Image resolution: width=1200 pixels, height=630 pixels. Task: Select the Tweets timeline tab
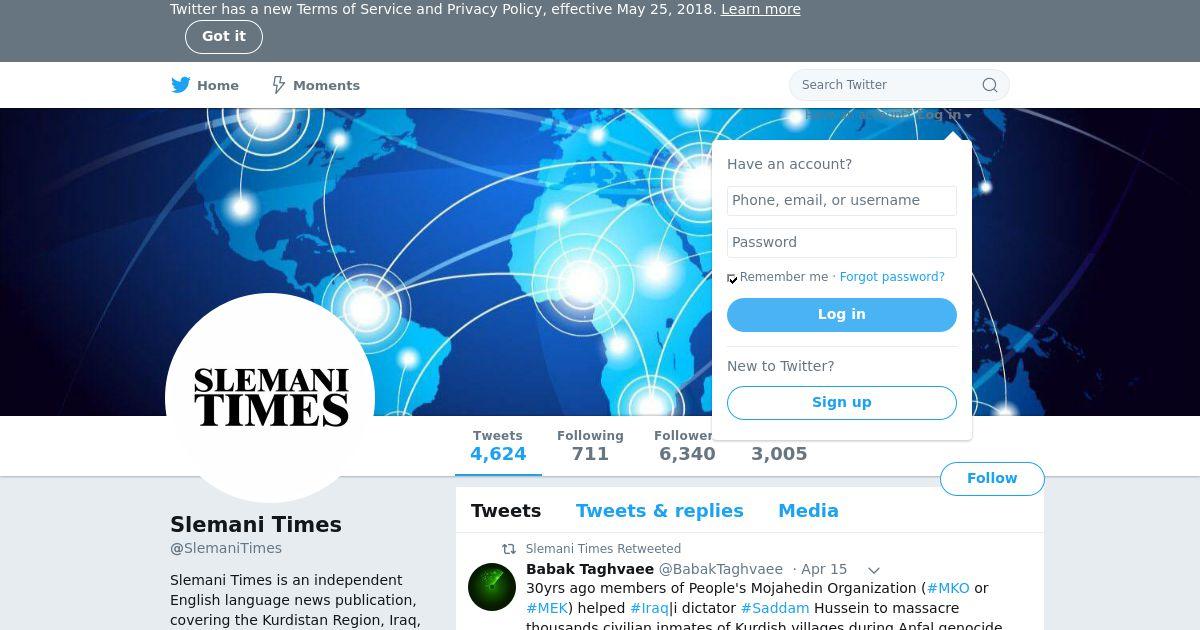pyautogui.click(x=506, y=511)
